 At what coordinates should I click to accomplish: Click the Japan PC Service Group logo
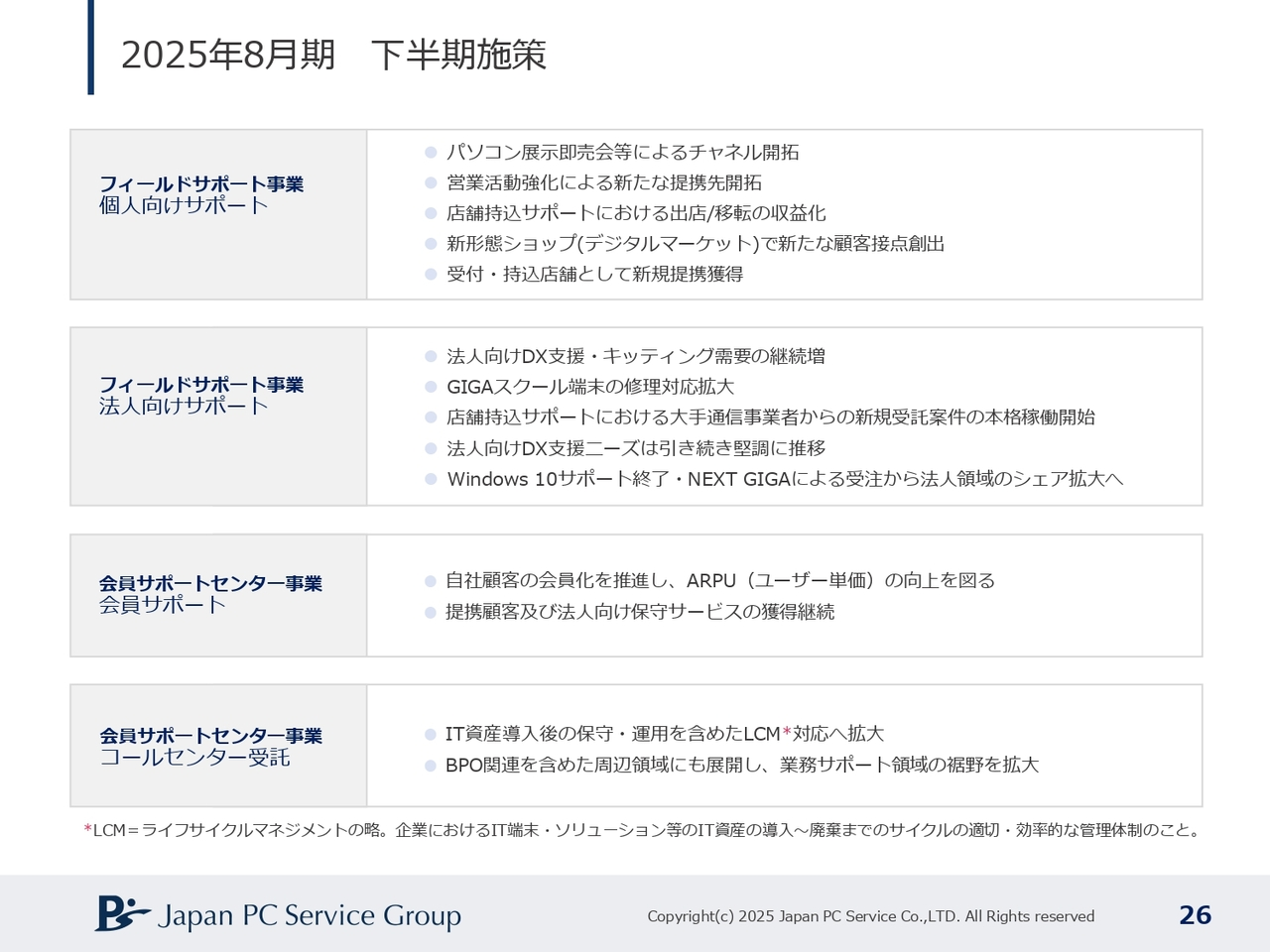tap(278, 914)
